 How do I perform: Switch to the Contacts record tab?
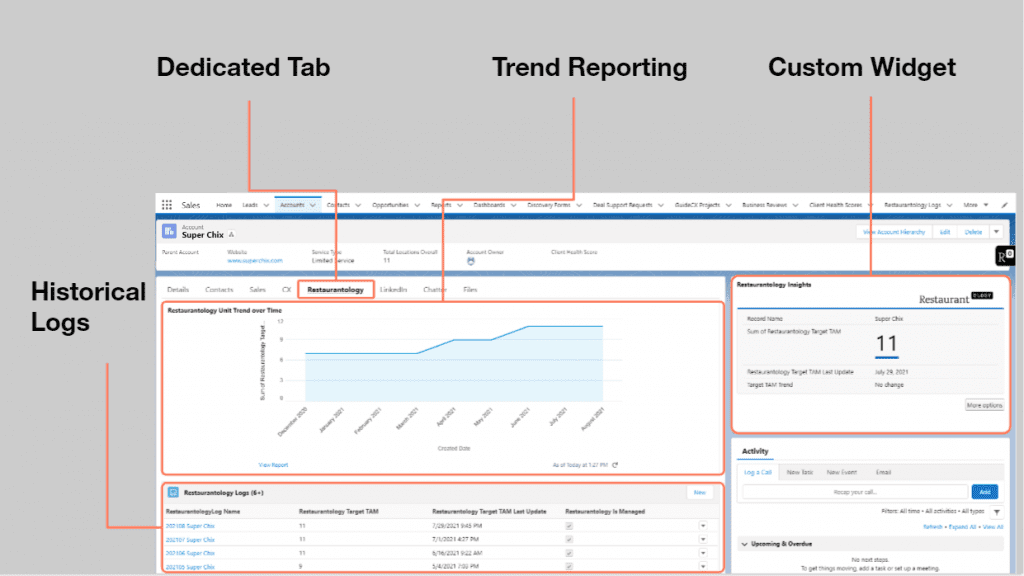coord(219,289)
